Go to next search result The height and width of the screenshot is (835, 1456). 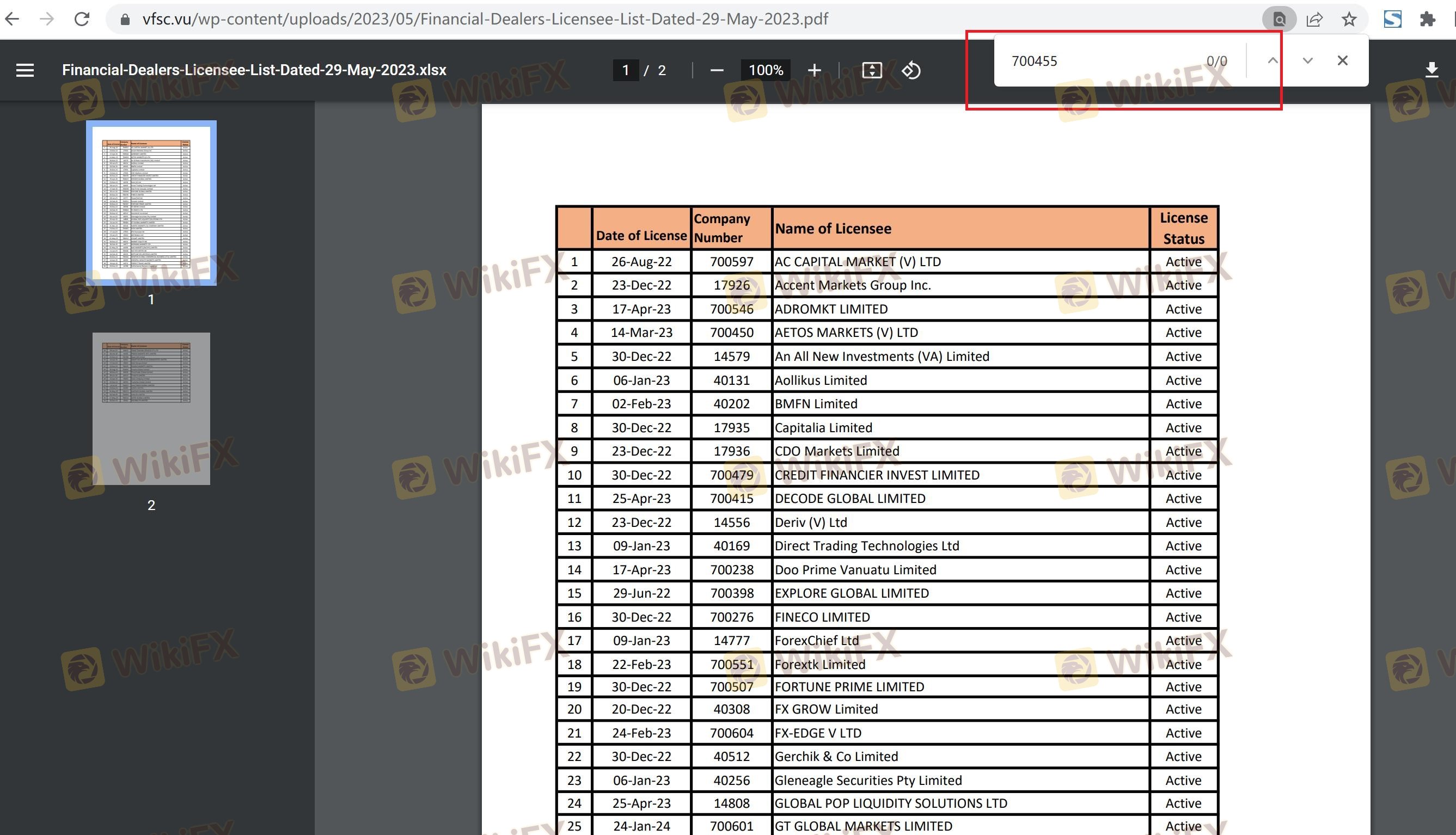(1307, 60)
